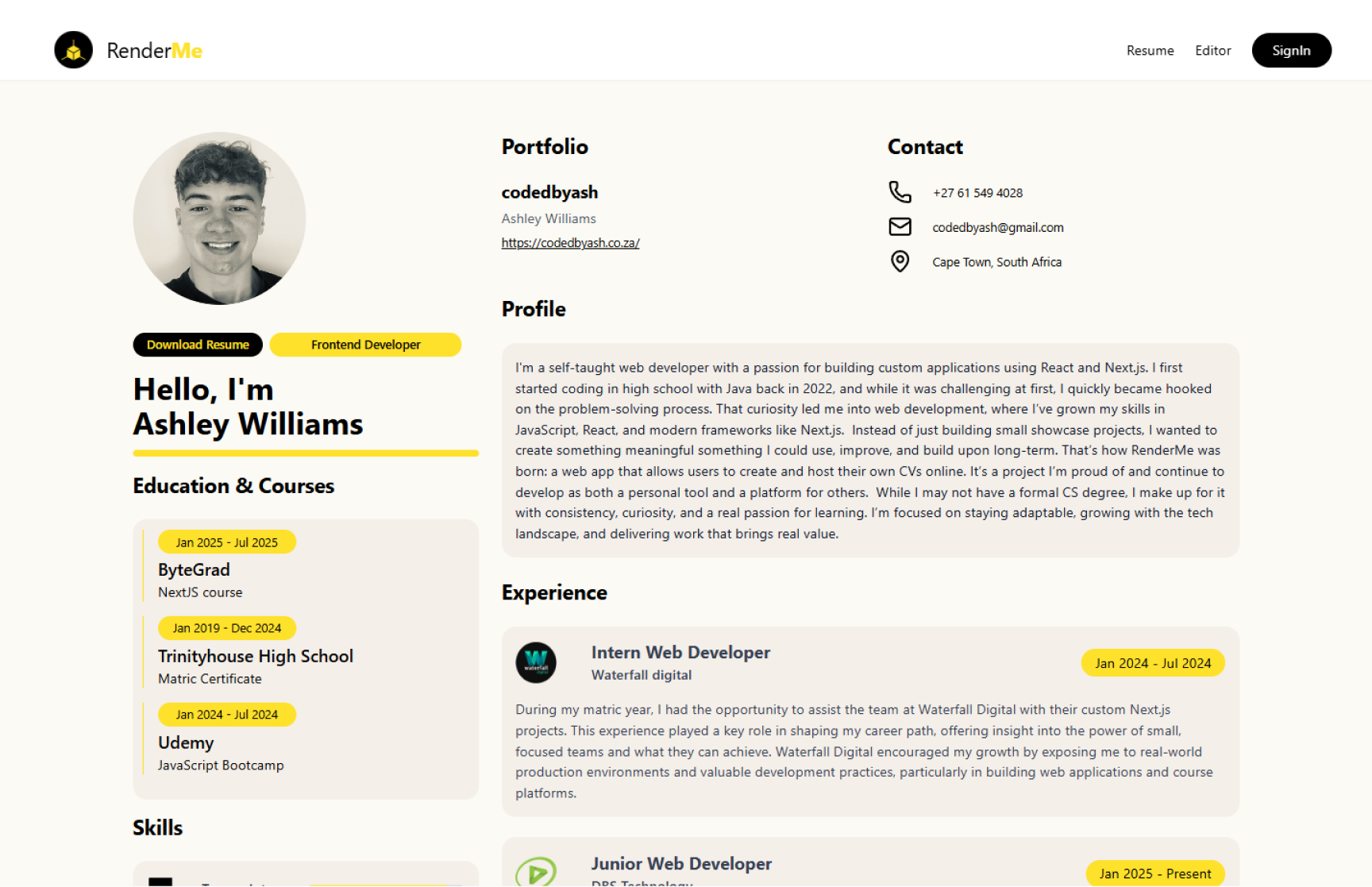
Task: Click the ByteGrad education entry
Action: click(194, 570)
